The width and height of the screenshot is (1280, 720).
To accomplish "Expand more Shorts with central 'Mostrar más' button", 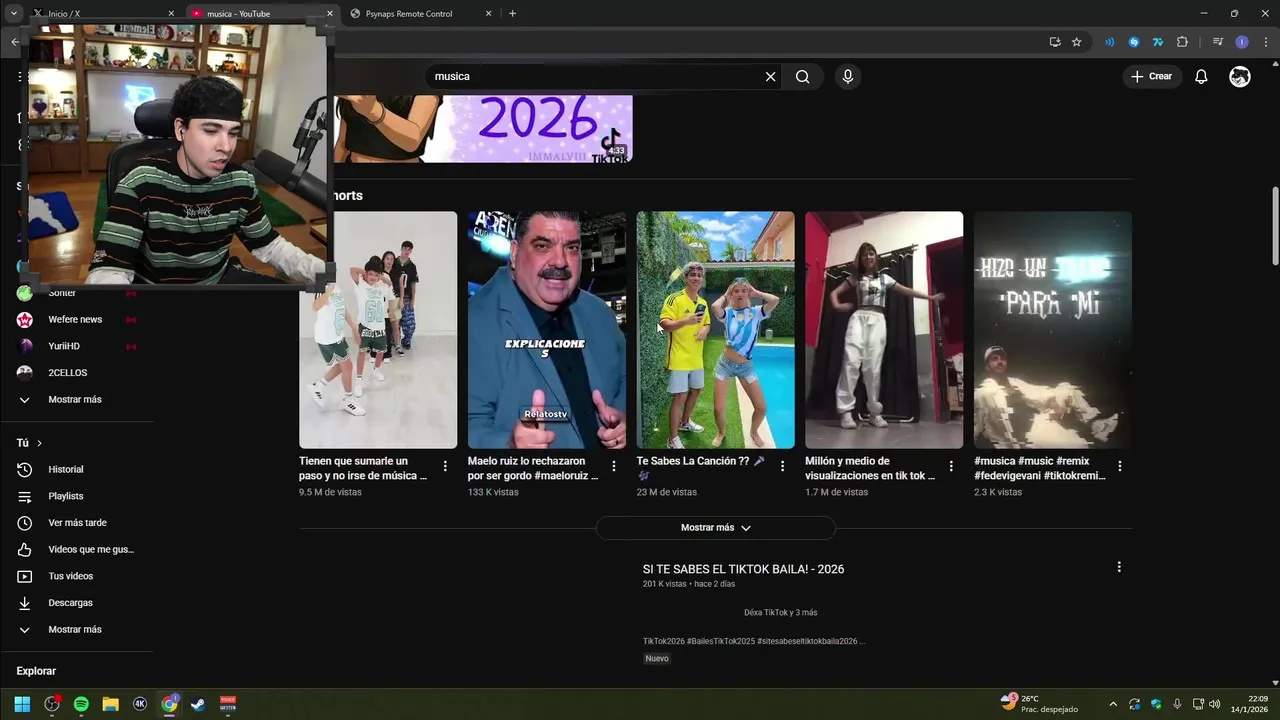I will (x=716, y=528).
